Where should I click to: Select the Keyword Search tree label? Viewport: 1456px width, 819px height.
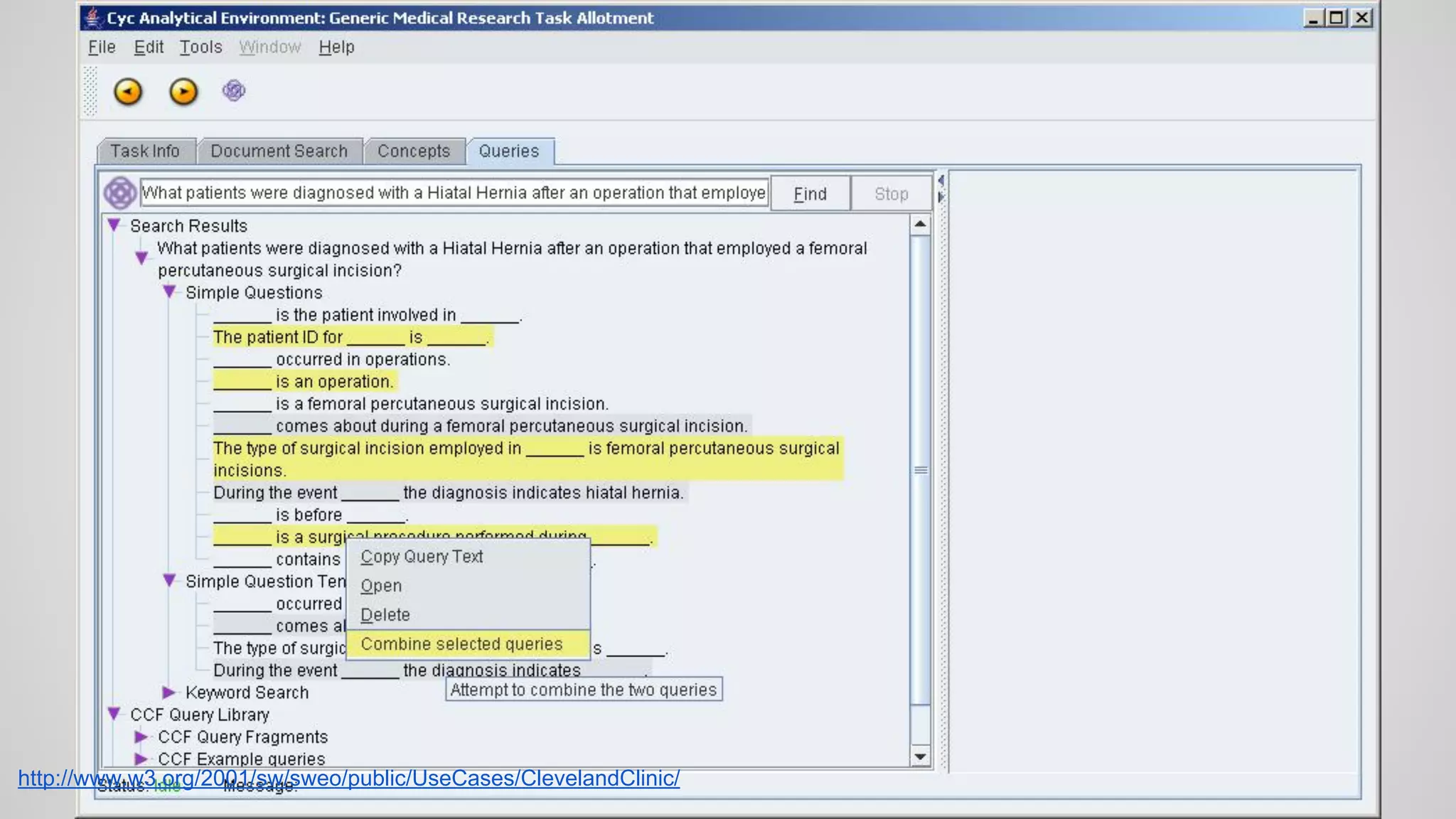tap(247, 692)
